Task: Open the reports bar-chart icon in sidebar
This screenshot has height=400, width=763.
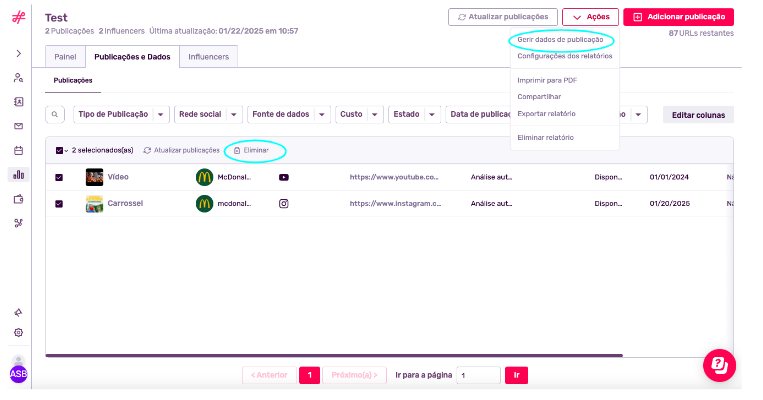Action: [x=18, y=174]
